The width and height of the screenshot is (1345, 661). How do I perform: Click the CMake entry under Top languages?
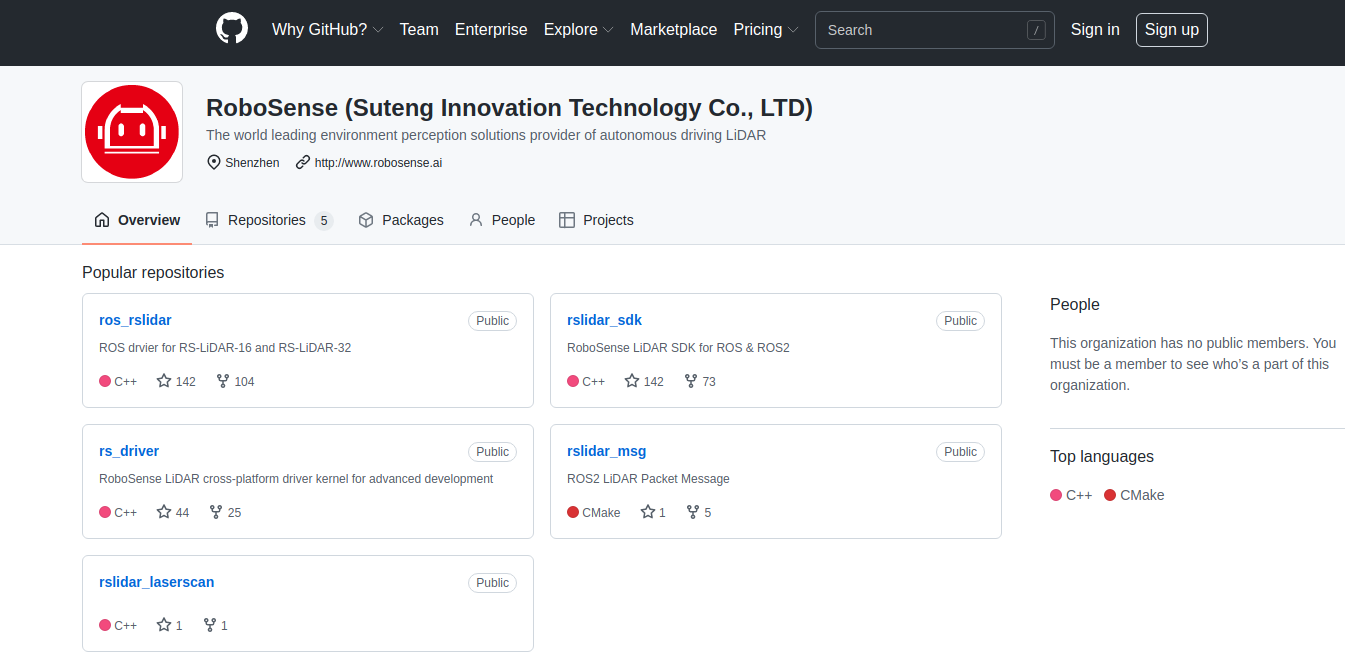(x=1134, y=495)
